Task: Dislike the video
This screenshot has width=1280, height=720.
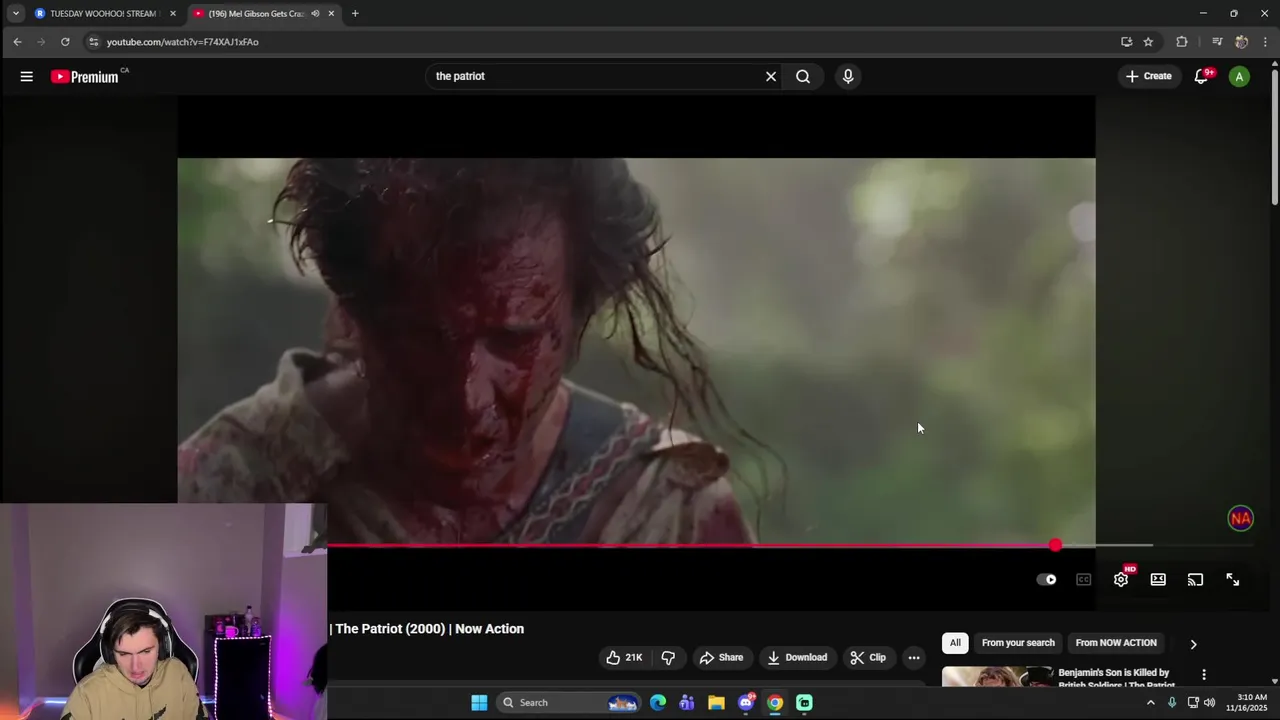Action: coord(668,657)
